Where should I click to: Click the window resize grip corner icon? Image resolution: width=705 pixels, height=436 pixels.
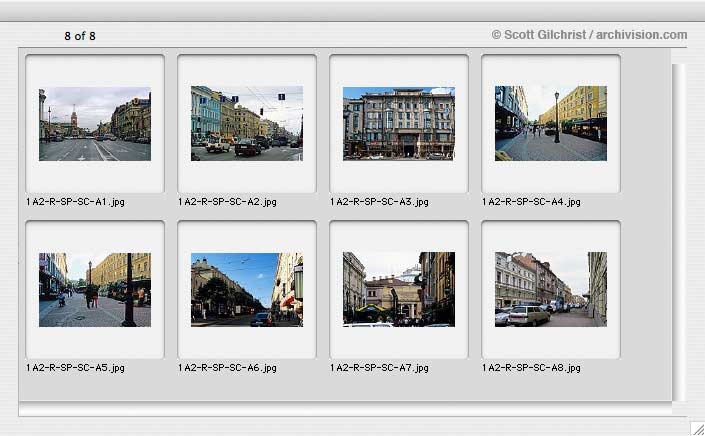tap(697, 428)
